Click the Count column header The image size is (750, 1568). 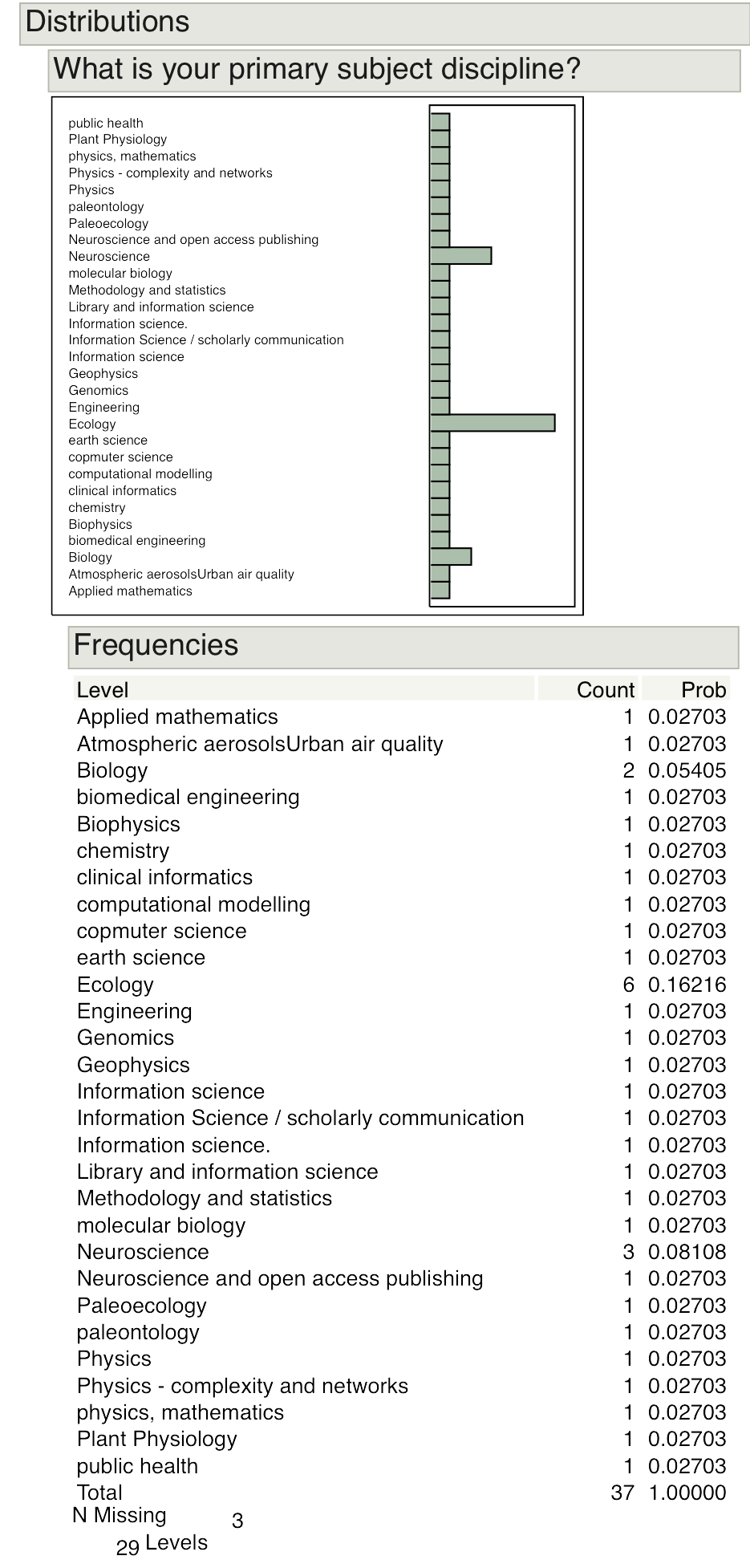tap(605, 690)
